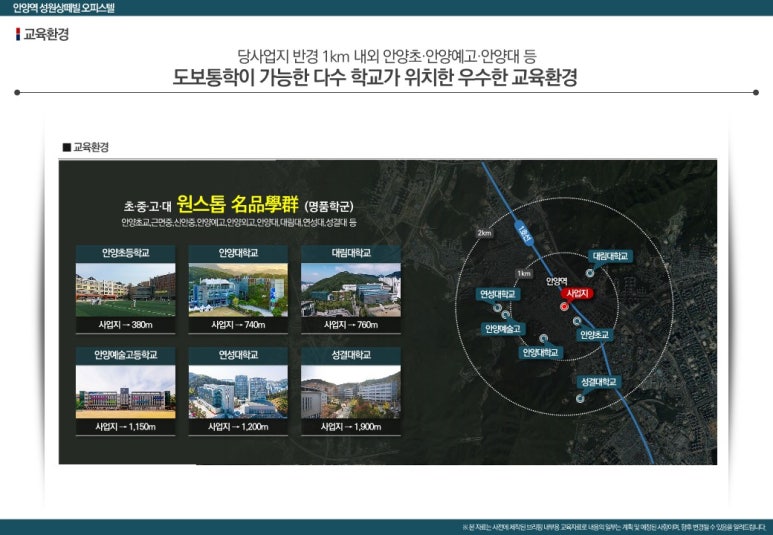Click the 사업지 → 740m distance text
The height and width of the screenshot is (535, 773).
238,325
